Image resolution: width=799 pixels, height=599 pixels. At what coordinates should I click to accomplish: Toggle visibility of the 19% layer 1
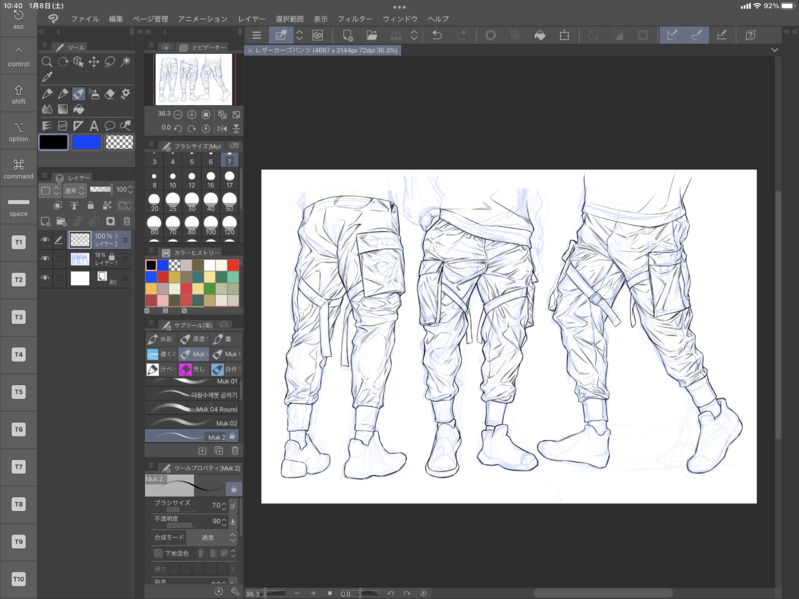[x=45, y=259]
